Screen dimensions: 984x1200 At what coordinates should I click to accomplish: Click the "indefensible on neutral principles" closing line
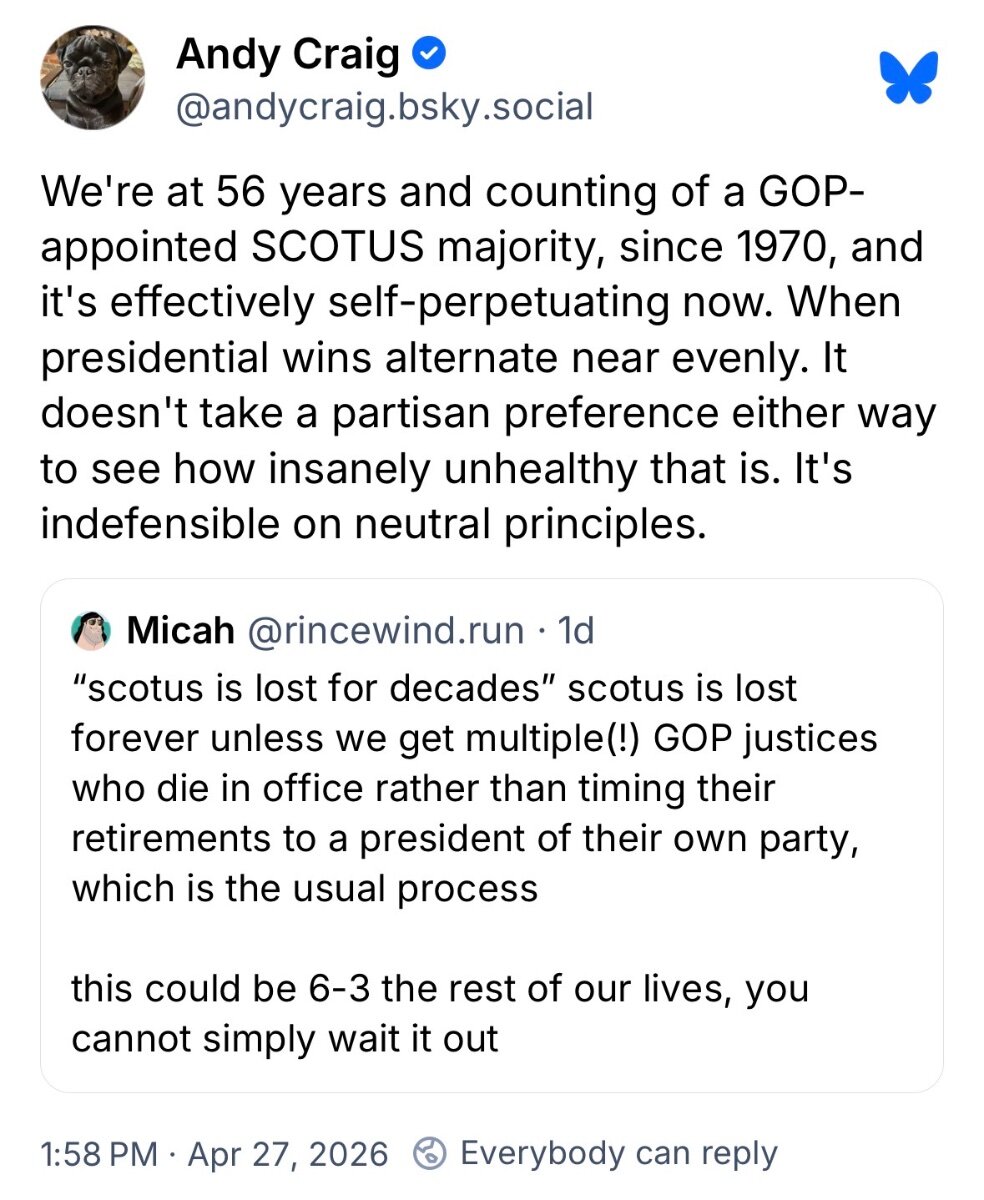[366, 524]
